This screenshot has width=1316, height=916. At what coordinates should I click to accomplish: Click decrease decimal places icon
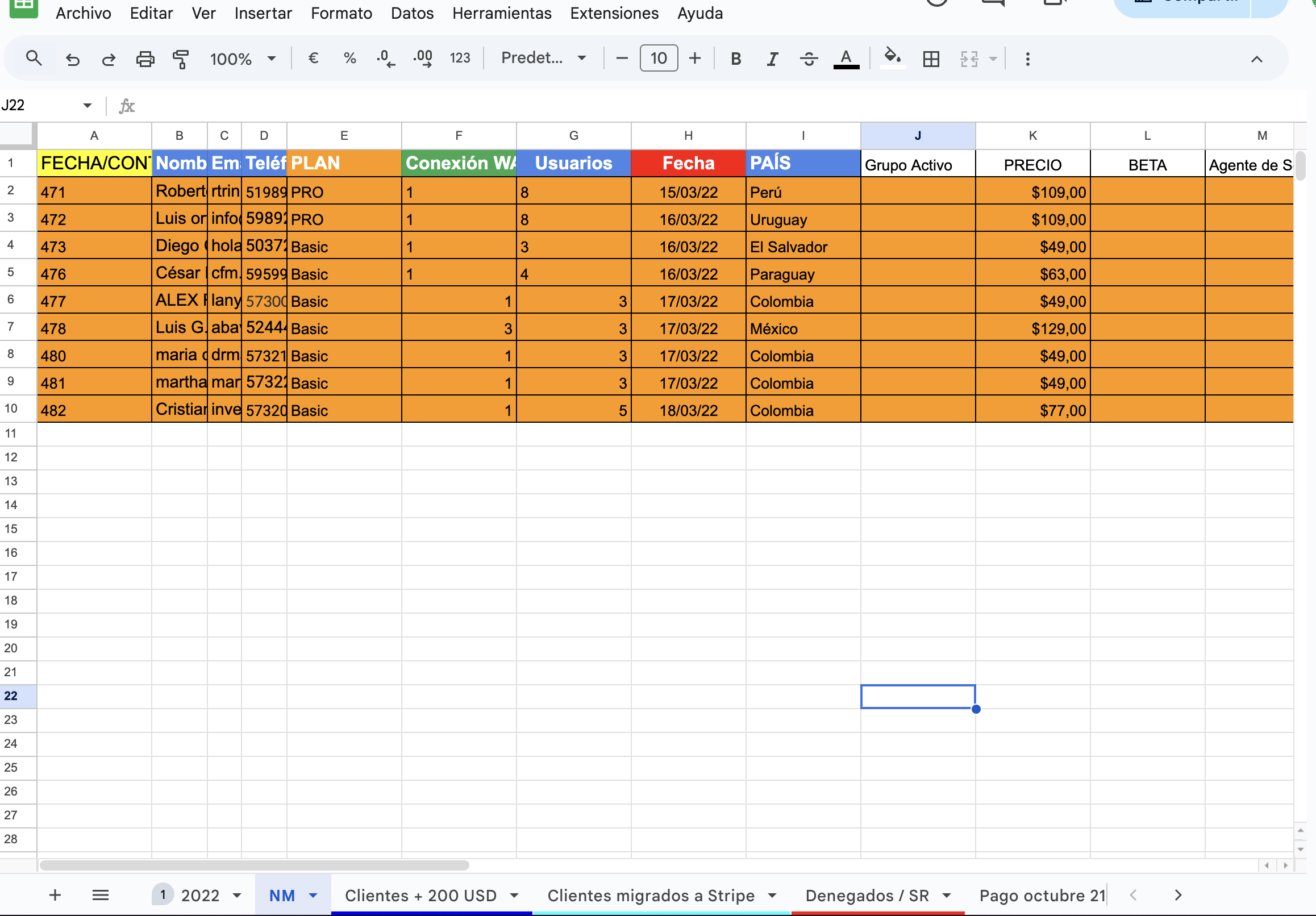coord(386,59)
